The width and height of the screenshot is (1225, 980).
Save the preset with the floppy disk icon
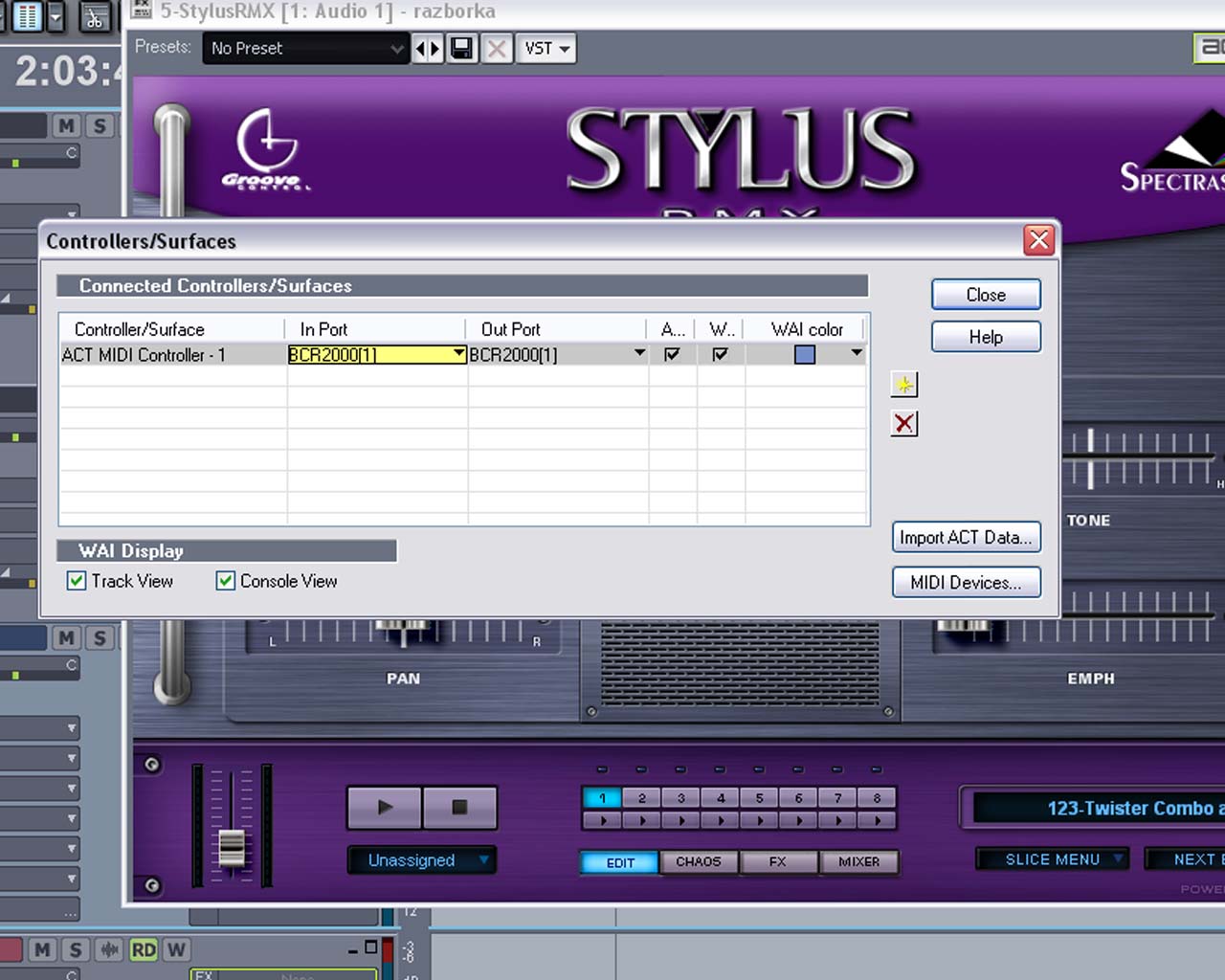462,48
